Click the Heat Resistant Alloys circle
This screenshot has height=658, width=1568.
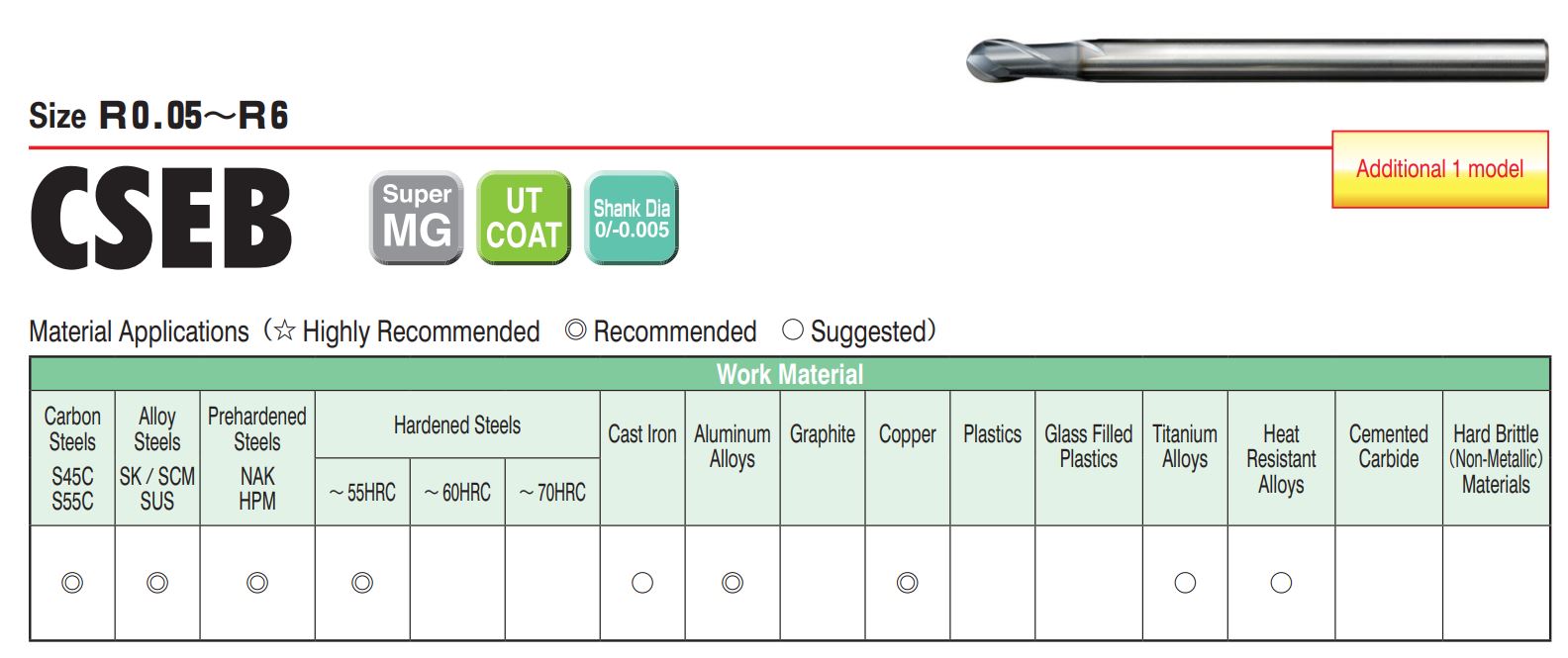tap(1281, 583)
